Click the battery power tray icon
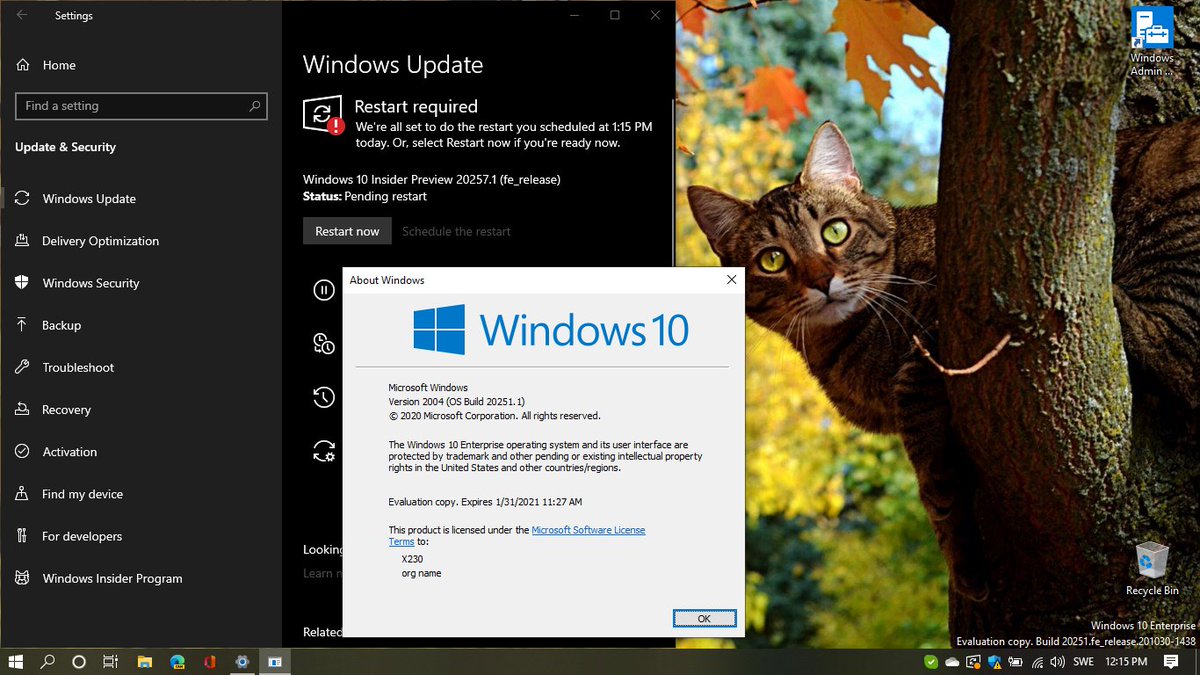The height and width of the screenshot is (675, 1200). pos(1015,662)
